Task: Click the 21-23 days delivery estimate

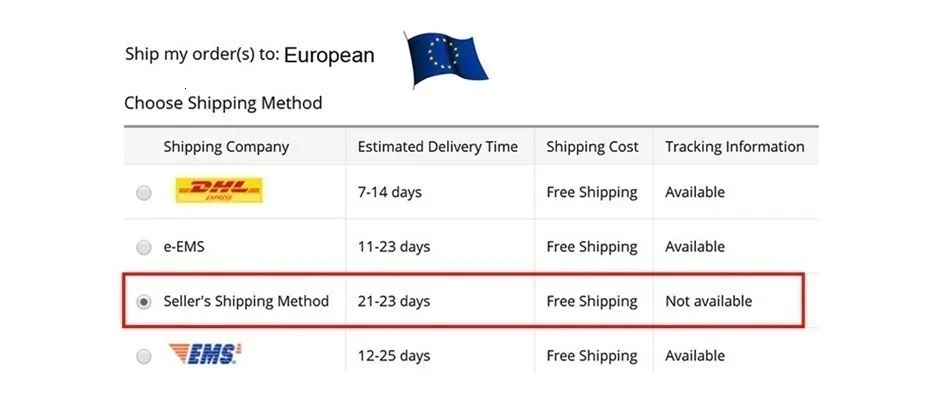Action: (394, 301)
